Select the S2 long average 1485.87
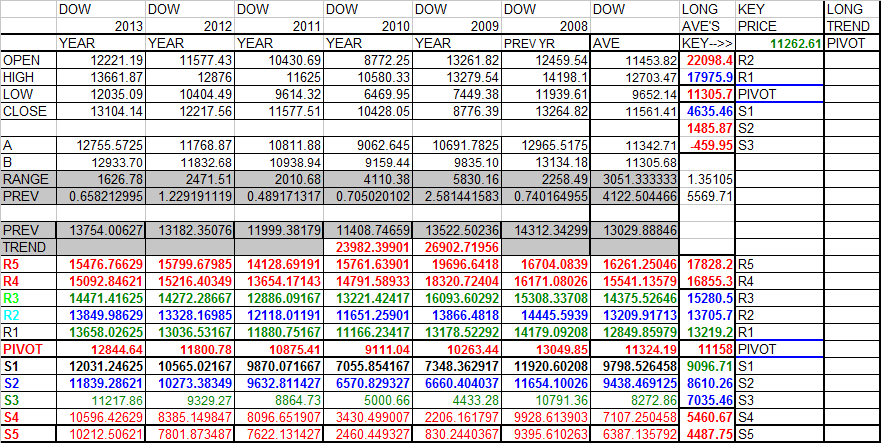This screenshot has width=881, height=443. pos(708,128)
